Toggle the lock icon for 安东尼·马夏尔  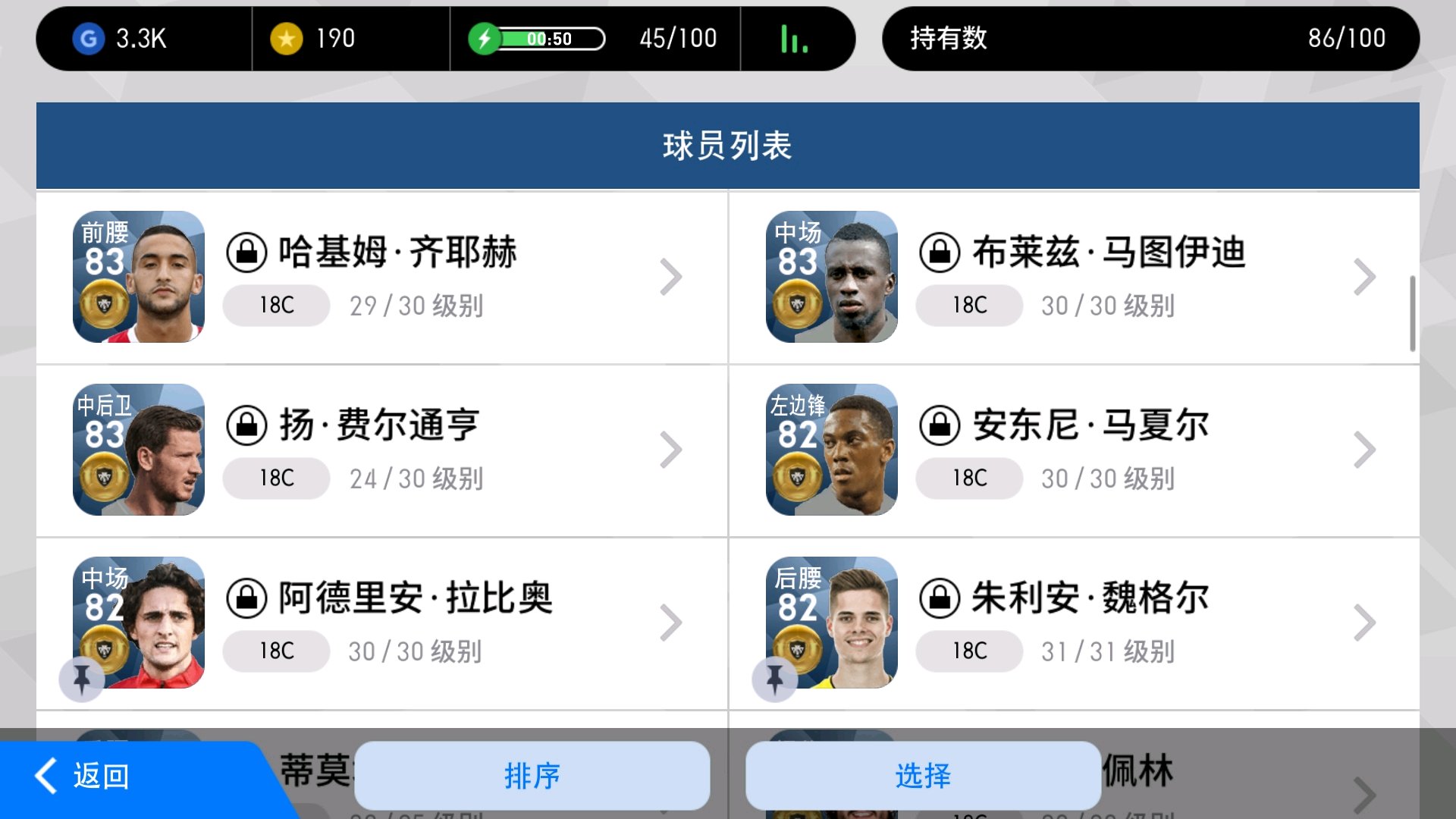pos(940,425)
